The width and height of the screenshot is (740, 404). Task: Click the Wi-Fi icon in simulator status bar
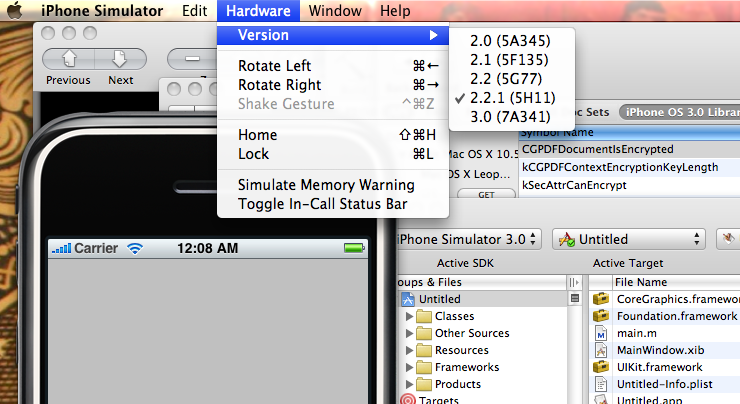tap(135, 248)
